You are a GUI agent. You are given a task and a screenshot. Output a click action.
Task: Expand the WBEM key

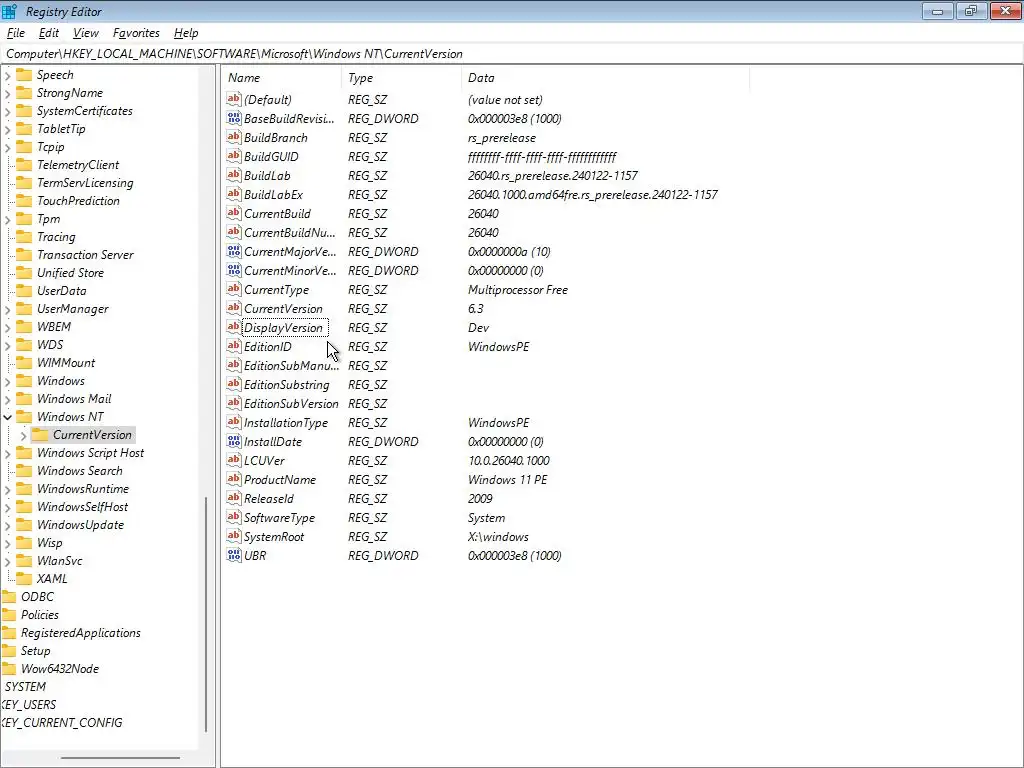[x=7, y=327]
